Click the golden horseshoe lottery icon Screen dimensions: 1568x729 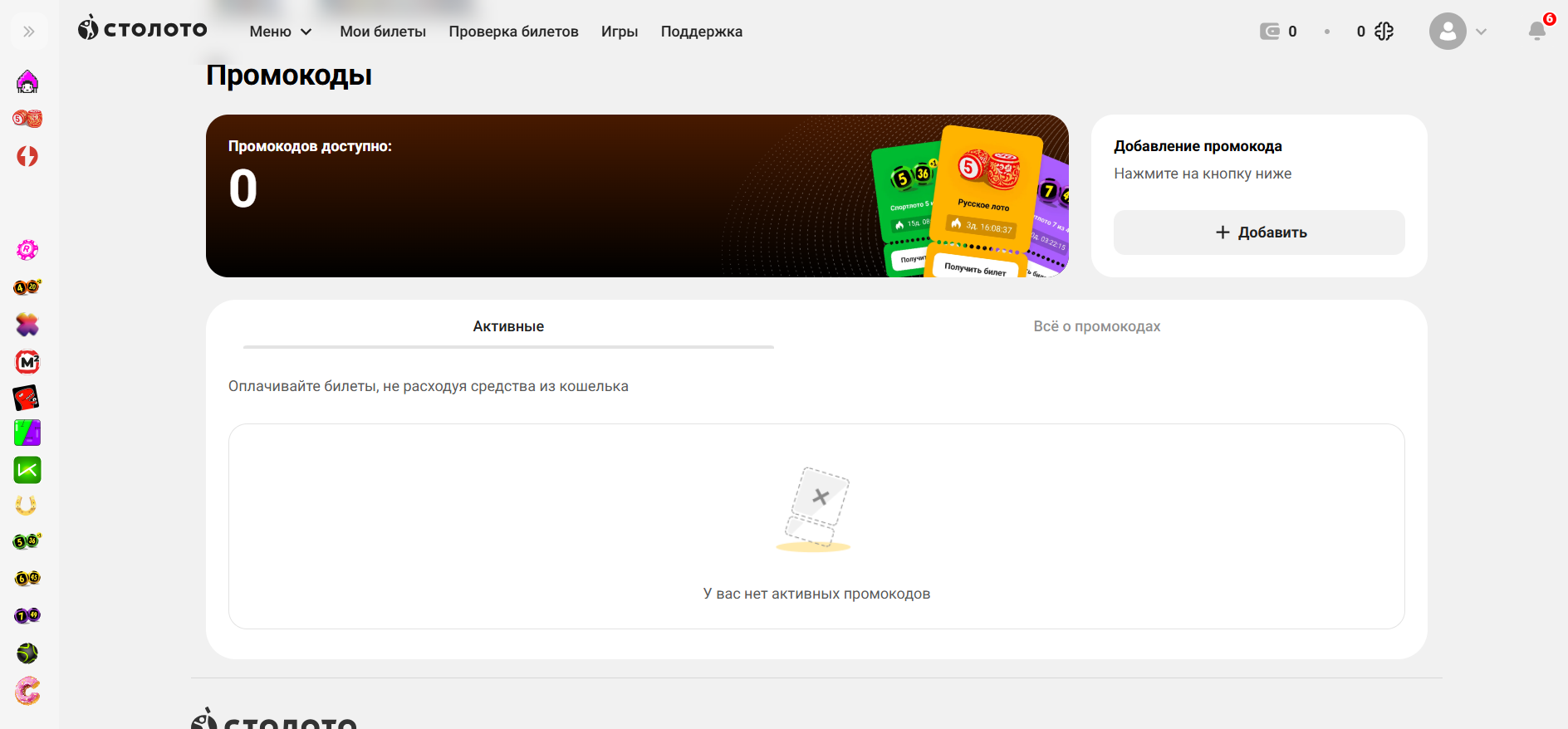(27, 505)
